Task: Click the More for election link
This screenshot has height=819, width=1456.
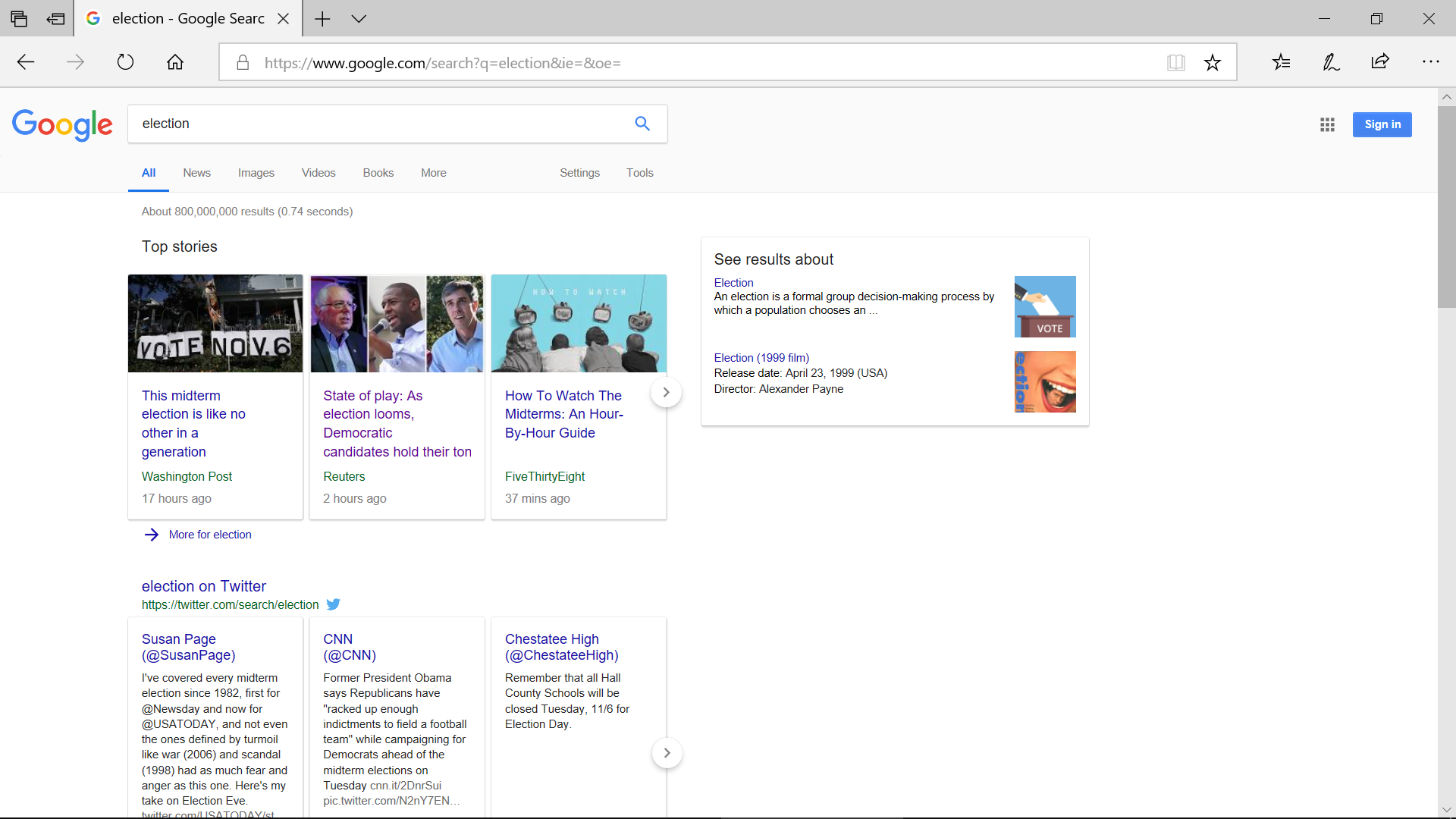Action: [x=210, y=535]
